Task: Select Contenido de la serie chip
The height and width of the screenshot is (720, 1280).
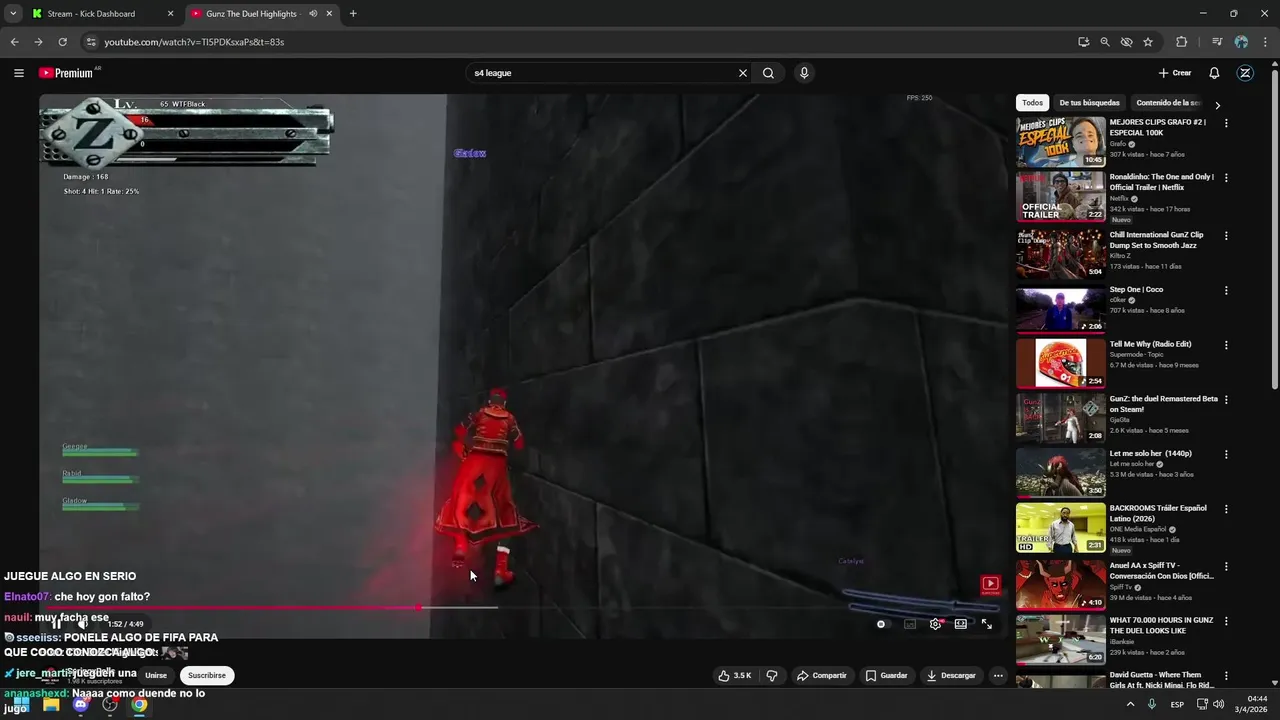Action: (1168, 103)
